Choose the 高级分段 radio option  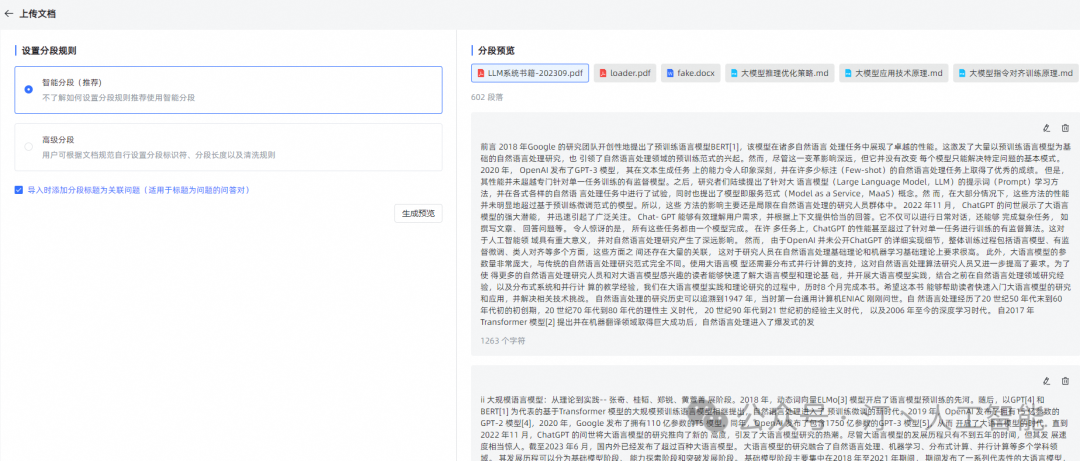(x=28, y=147)
